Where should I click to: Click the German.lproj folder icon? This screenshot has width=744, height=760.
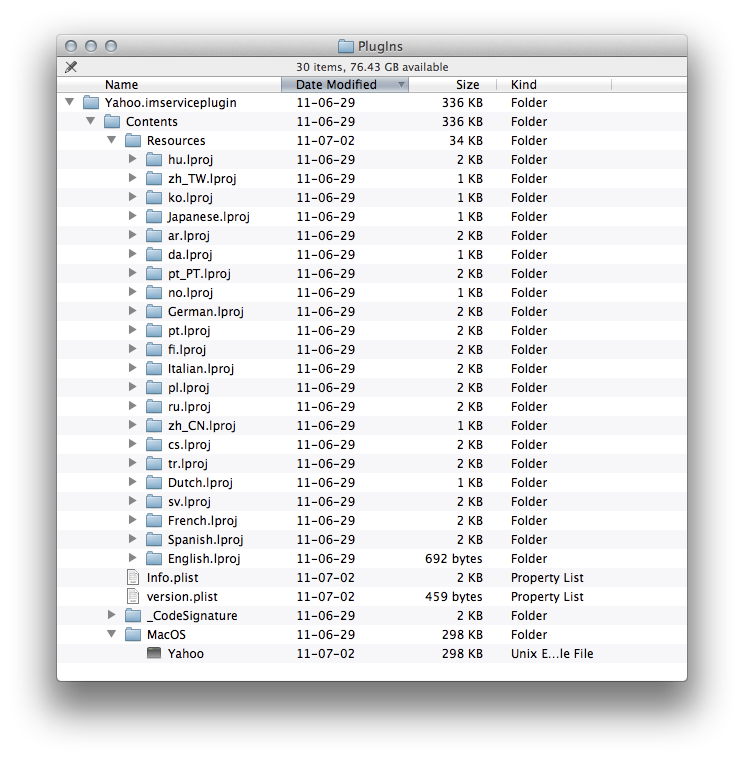(x=154, y=312)
